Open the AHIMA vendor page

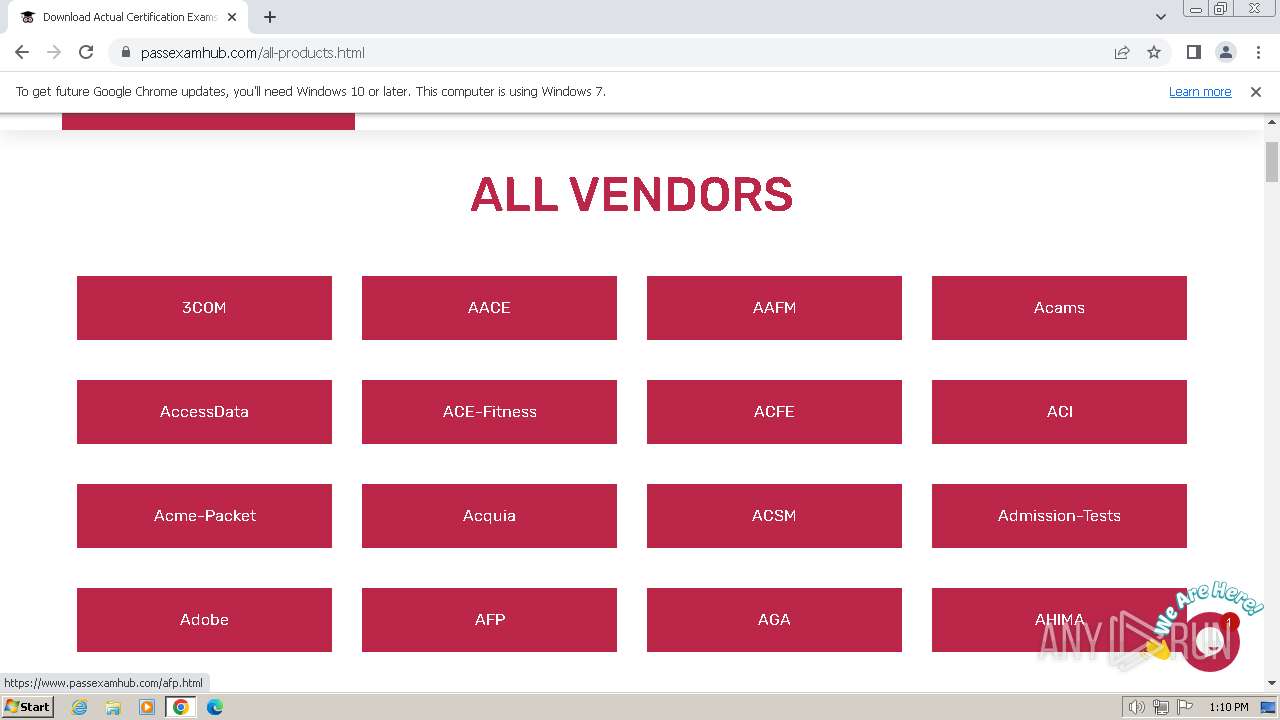(1059, 620)
